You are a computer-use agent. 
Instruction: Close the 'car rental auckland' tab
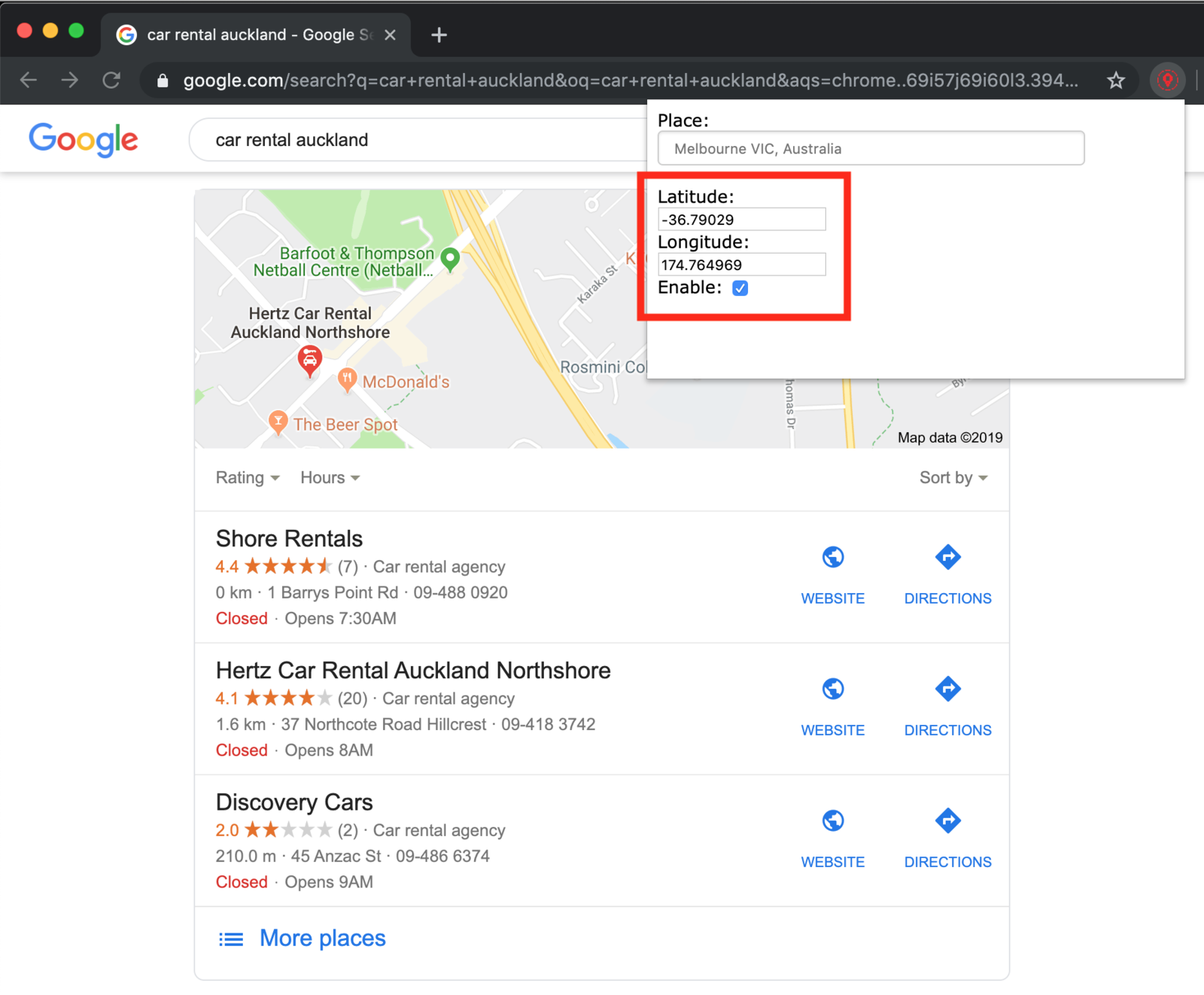coord(390,35)
